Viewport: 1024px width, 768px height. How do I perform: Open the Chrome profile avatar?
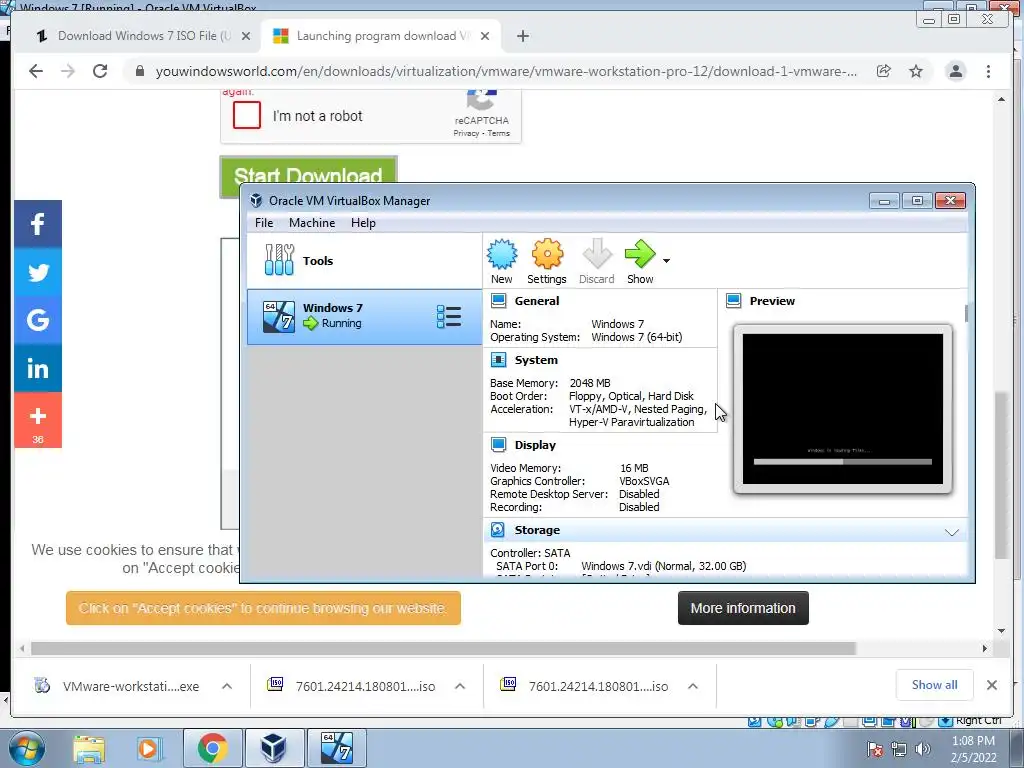955,71
